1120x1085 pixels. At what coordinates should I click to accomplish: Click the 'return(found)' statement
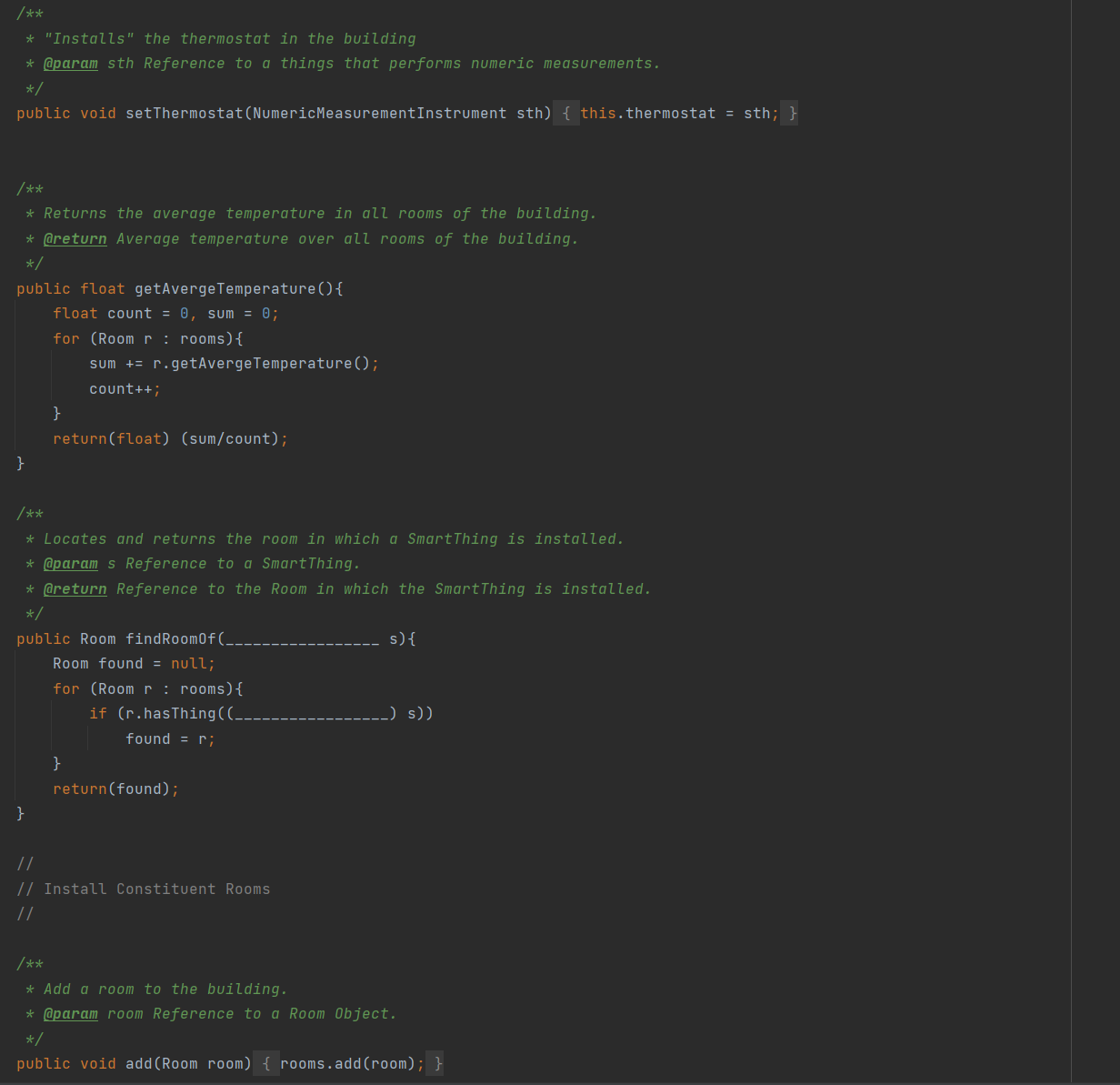click(112, 789)
